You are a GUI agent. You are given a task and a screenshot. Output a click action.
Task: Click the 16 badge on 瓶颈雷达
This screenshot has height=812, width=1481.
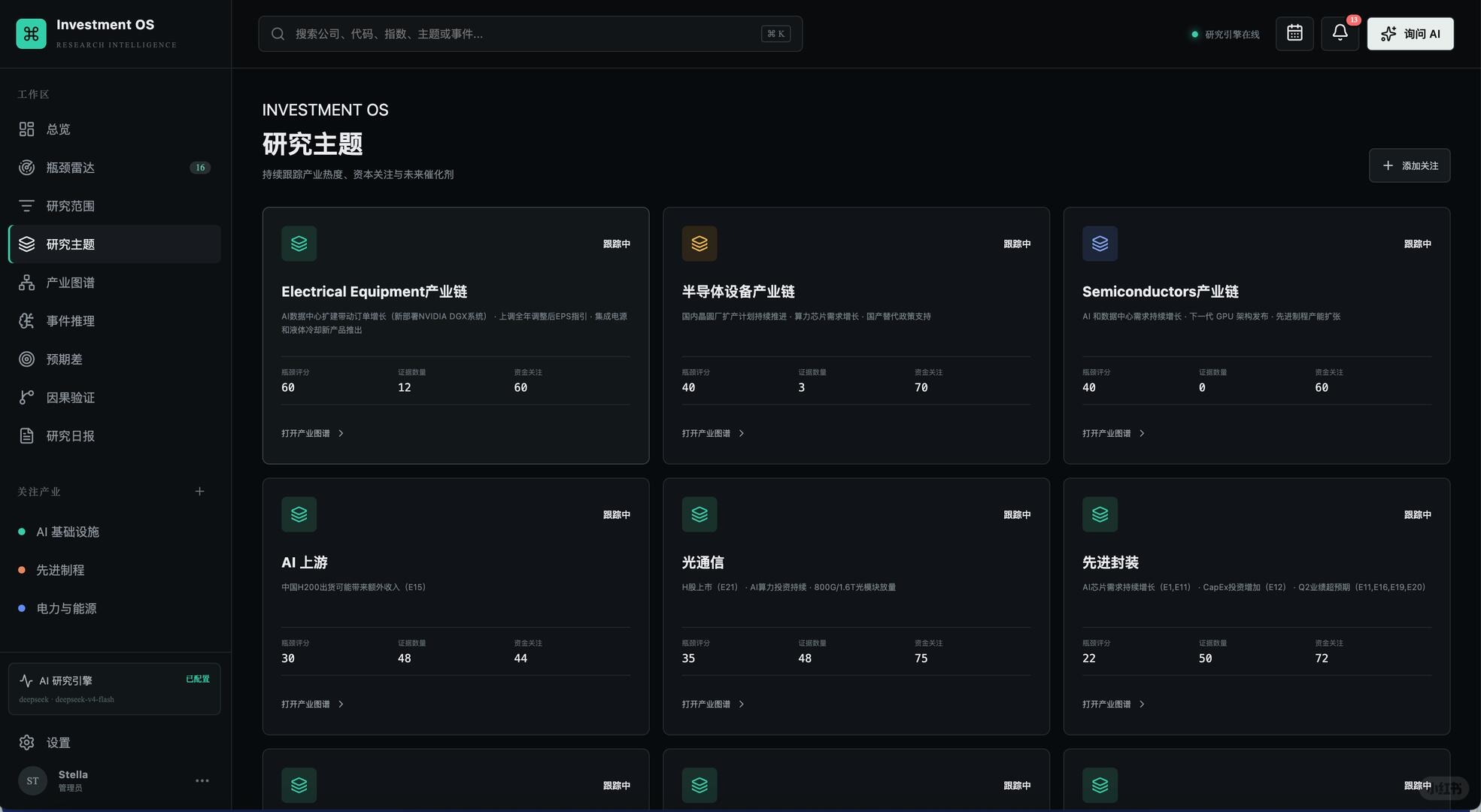click(200, 168)
